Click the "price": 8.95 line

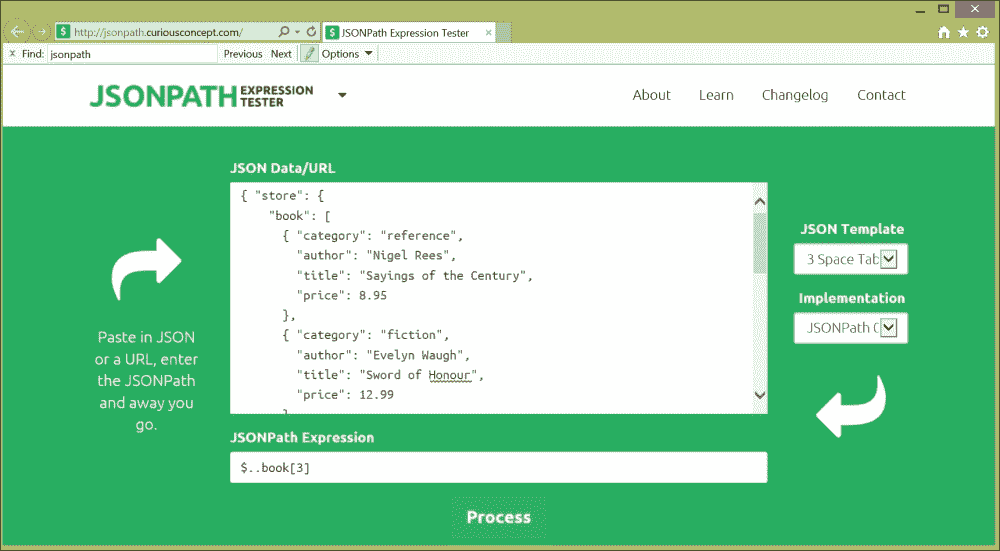(342, 295)
